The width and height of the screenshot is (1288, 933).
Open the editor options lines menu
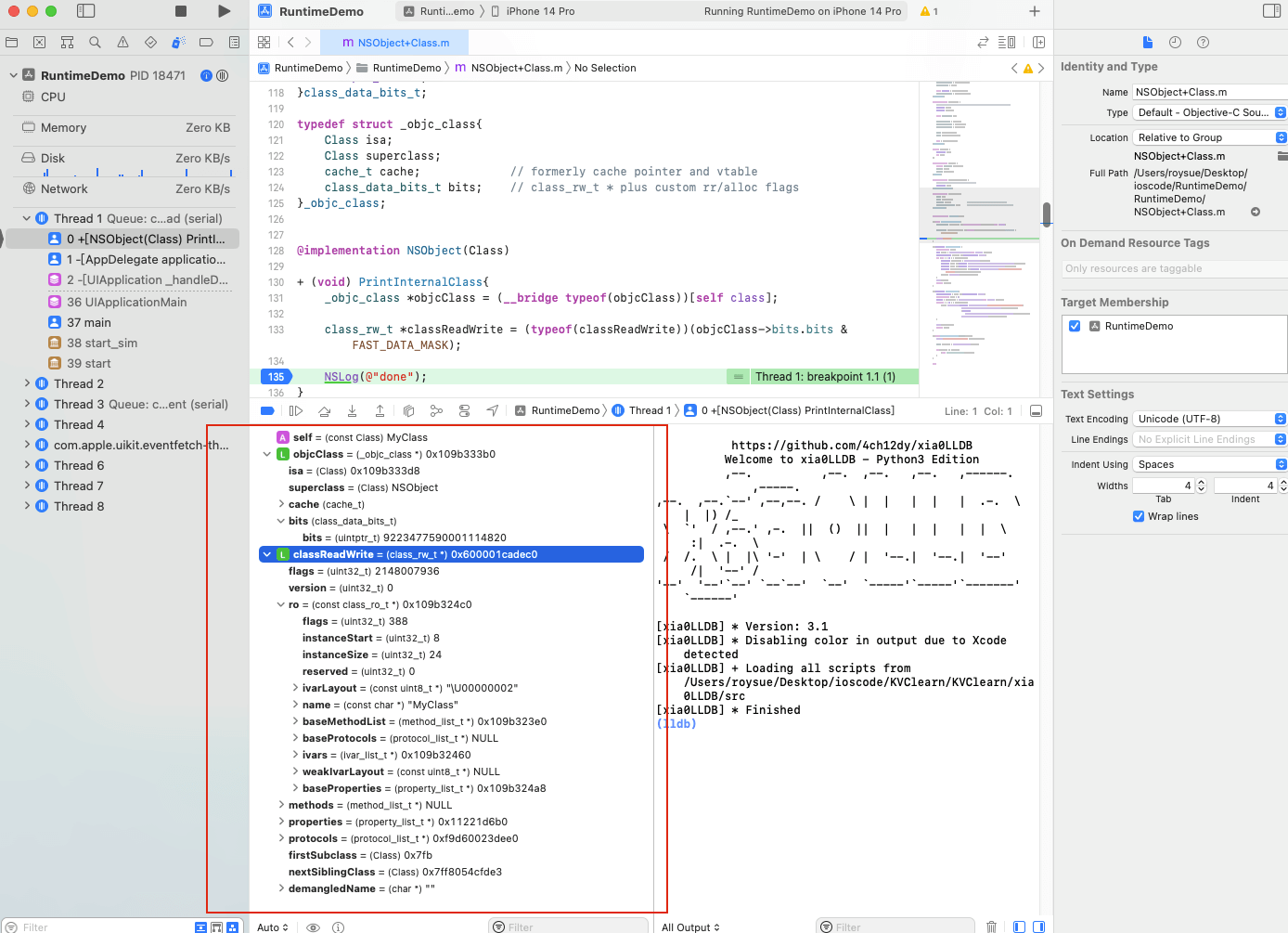pos(1007,43)
